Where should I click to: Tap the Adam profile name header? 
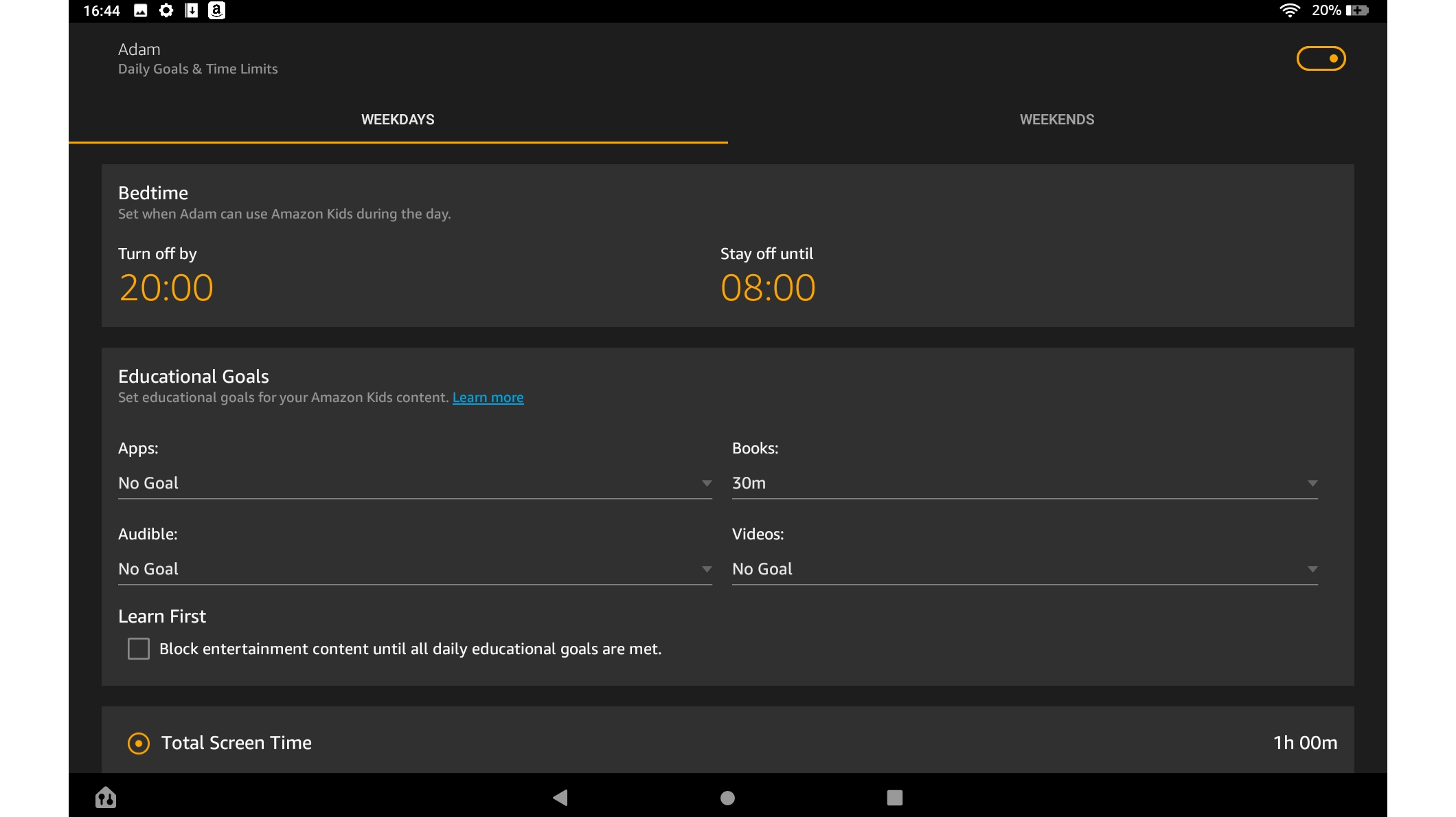click(139, 49)
